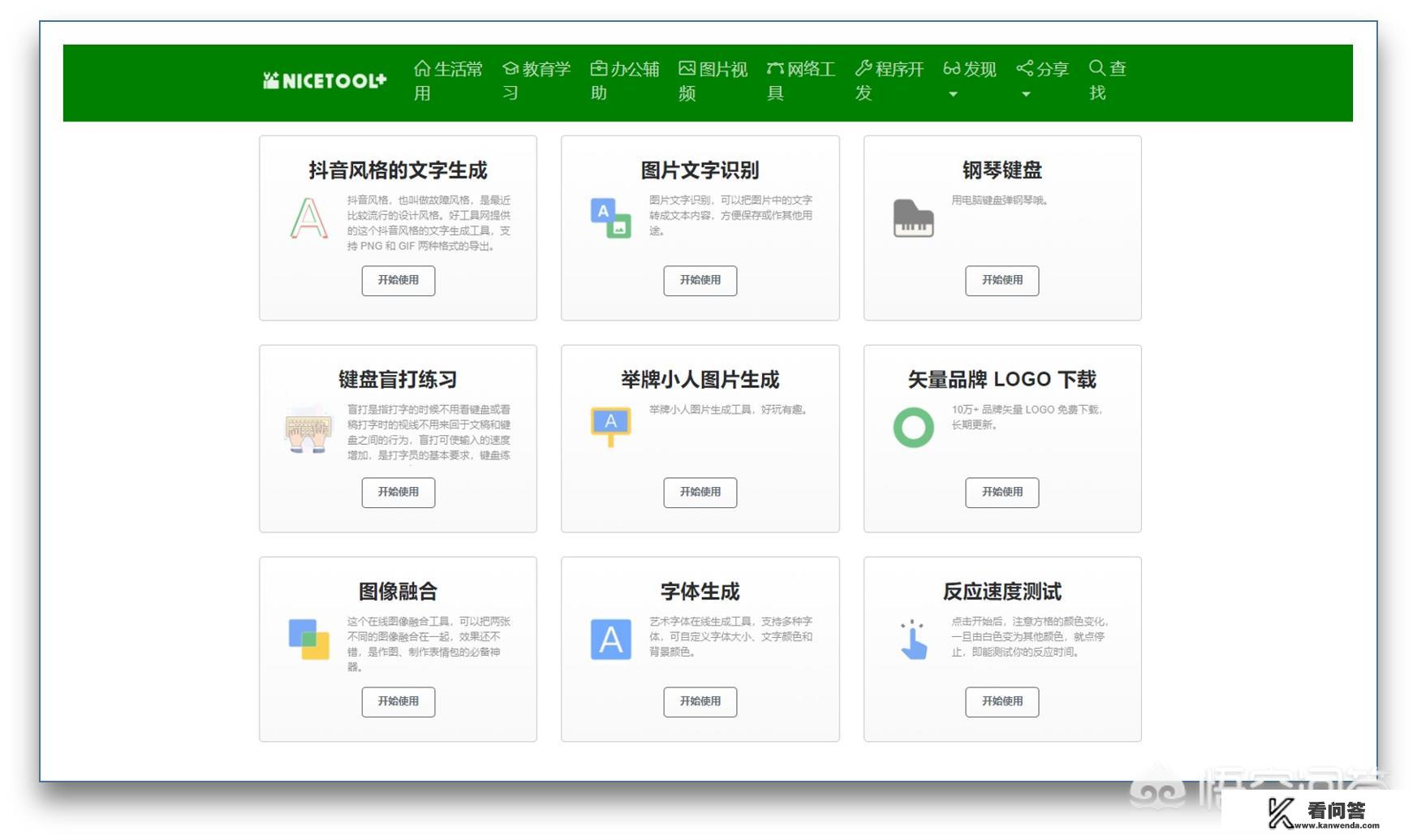1417x840 pixels.
Task: Click the network icon for 网络工具
Action: [775, 68]
